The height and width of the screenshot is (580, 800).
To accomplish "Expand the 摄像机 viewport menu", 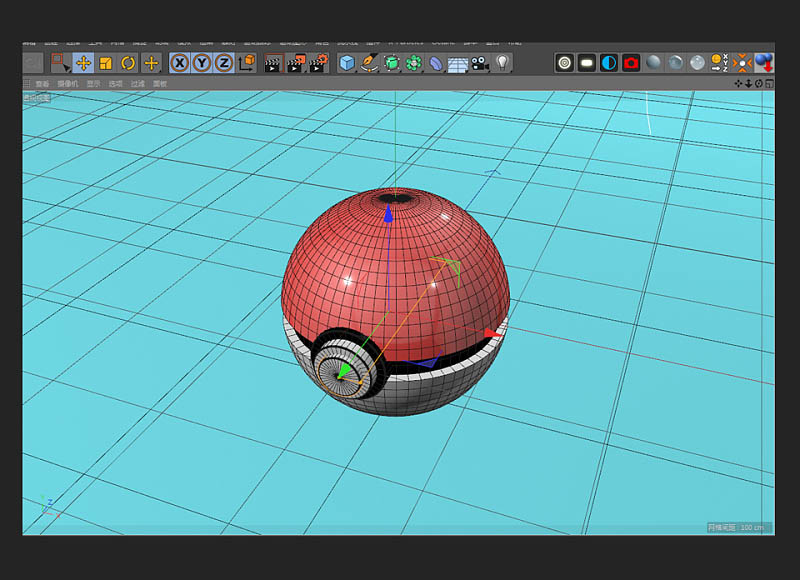I will (67, 84).
